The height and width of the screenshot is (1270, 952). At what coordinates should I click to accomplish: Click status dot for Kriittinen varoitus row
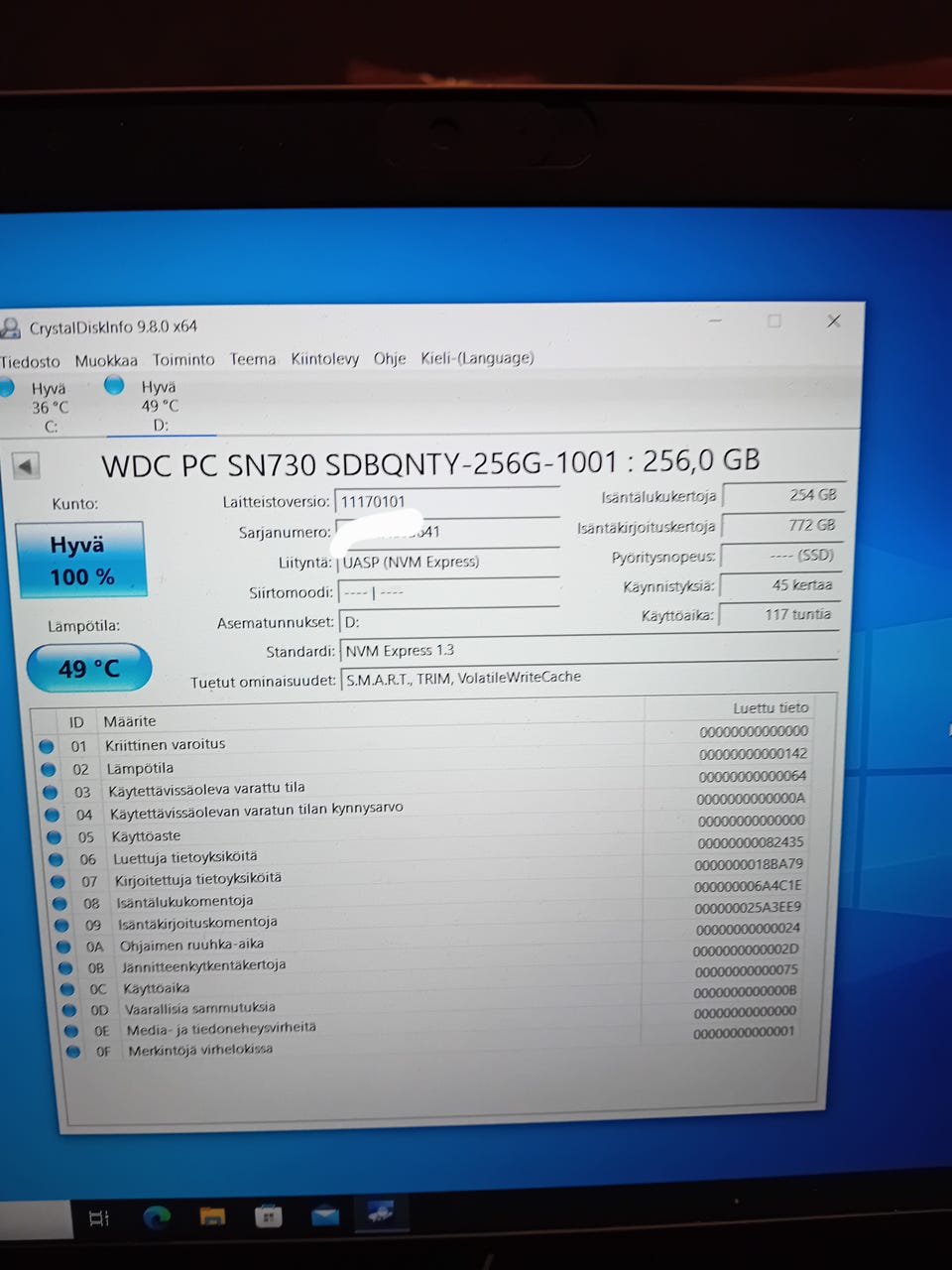coord(47,746)
